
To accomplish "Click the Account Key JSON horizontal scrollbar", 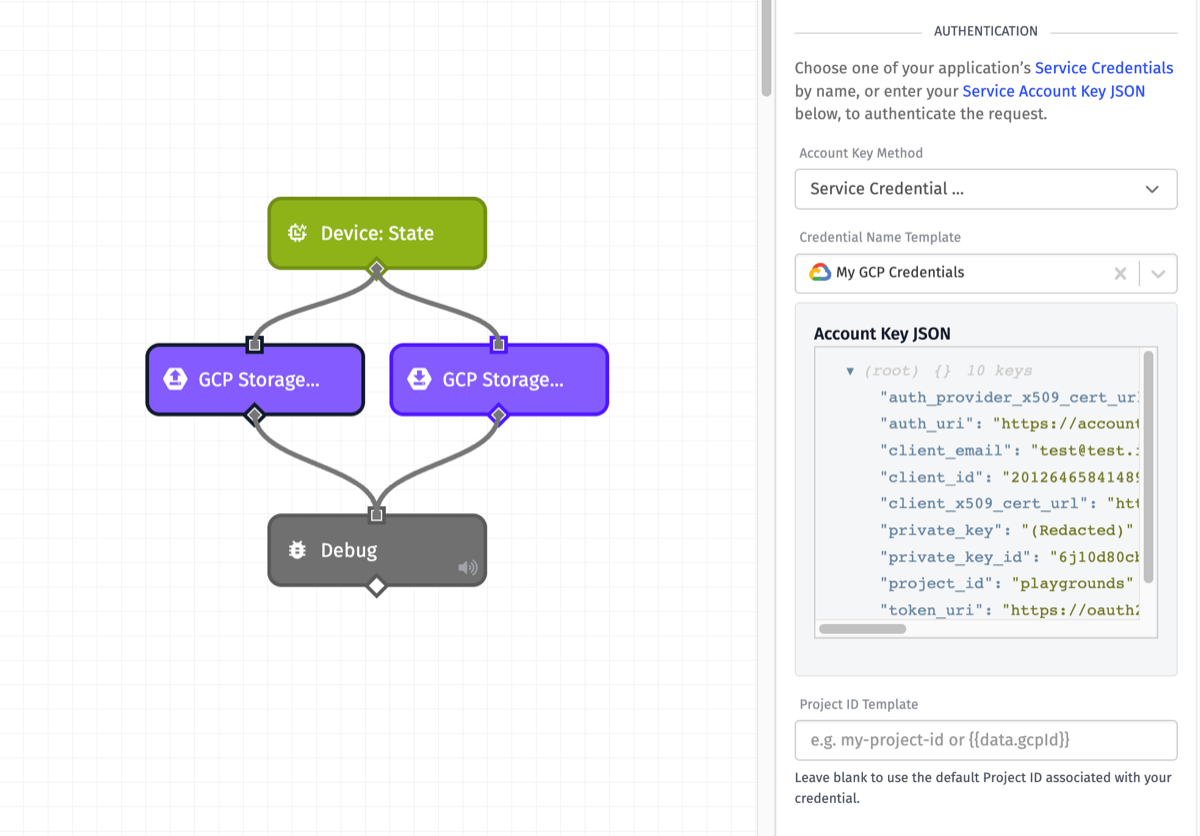I will coord(862,629).
